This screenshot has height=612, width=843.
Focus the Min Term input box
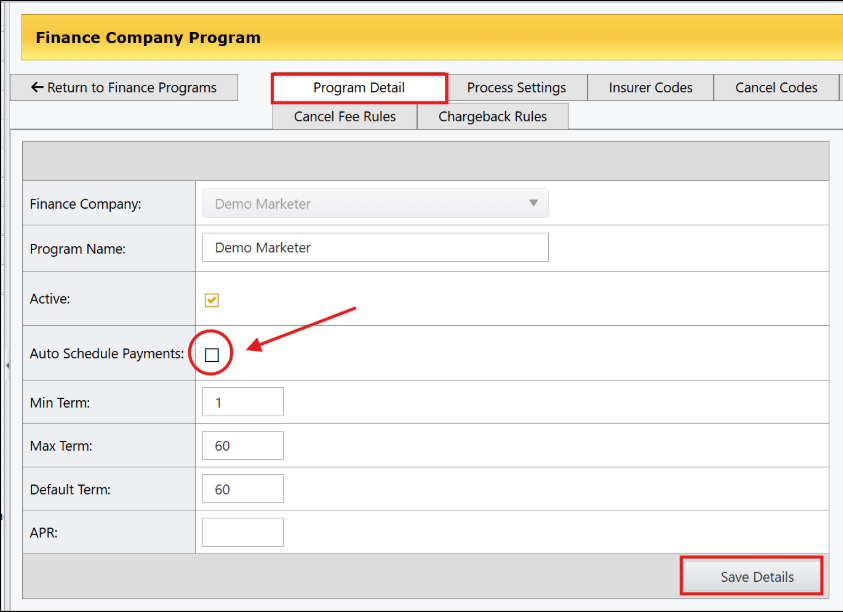[243, 402]
